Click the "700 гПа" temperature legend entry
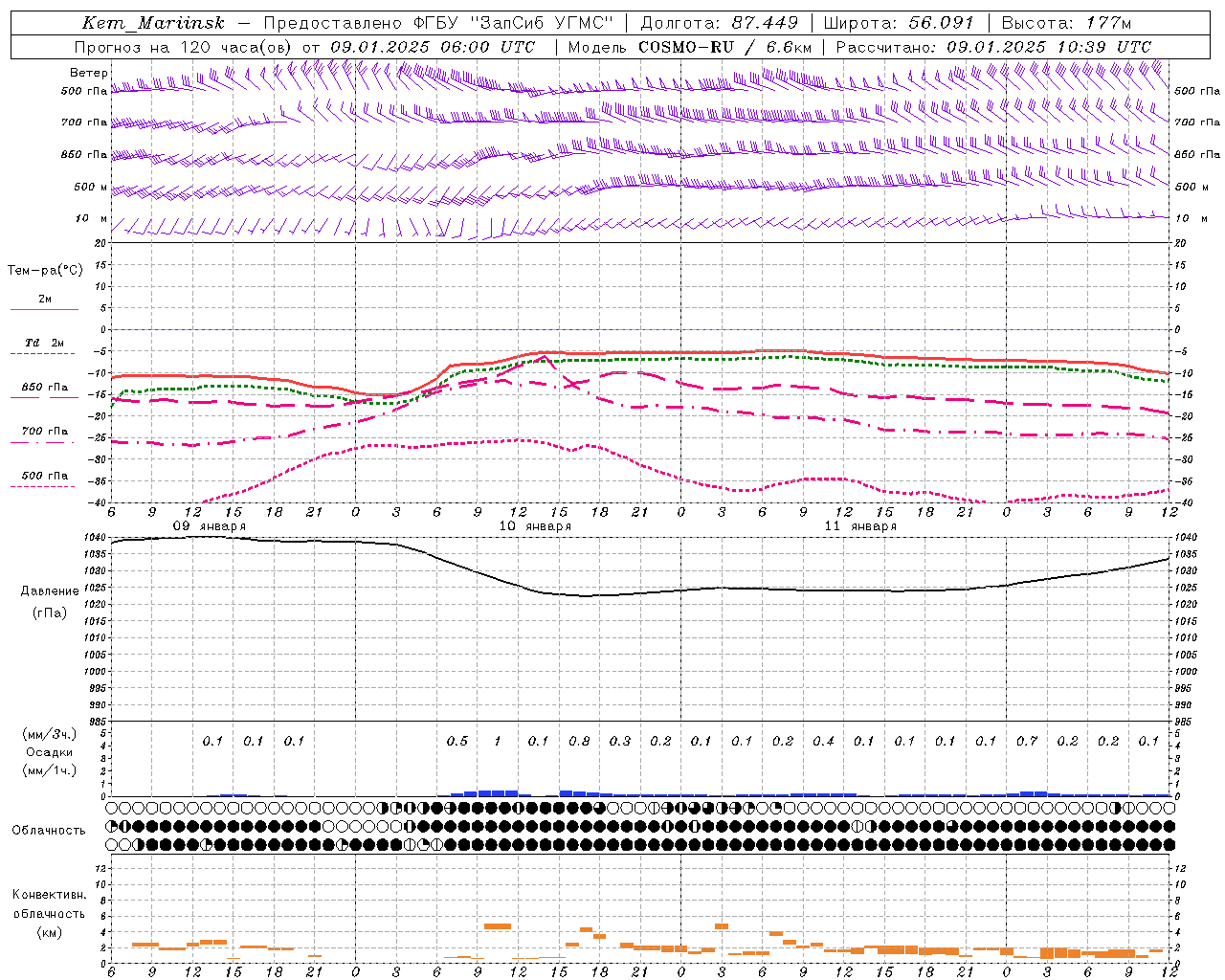The height and width of the screenshot is (980, 1225). [44, 431]
